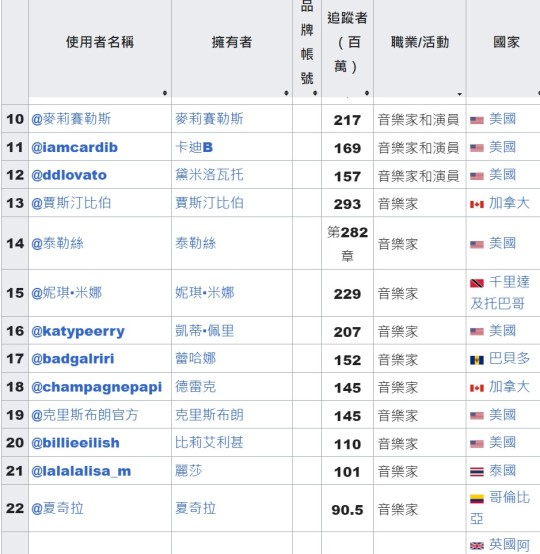Open 凱蒂•佩里 owner page
The image size is (540, 554).
coord(205,331)
